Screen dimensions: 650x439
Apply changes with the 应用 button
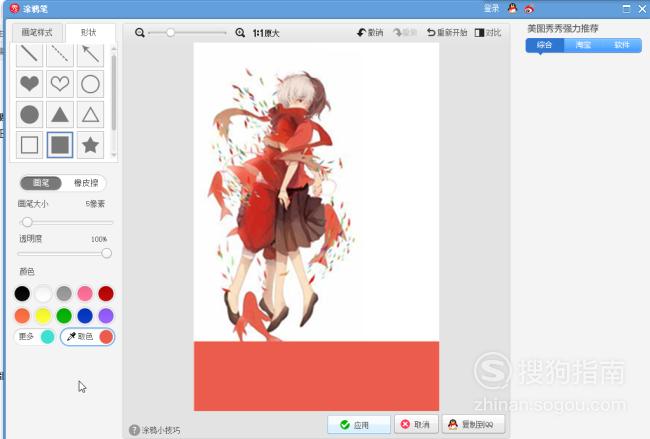tap(359, 425)
